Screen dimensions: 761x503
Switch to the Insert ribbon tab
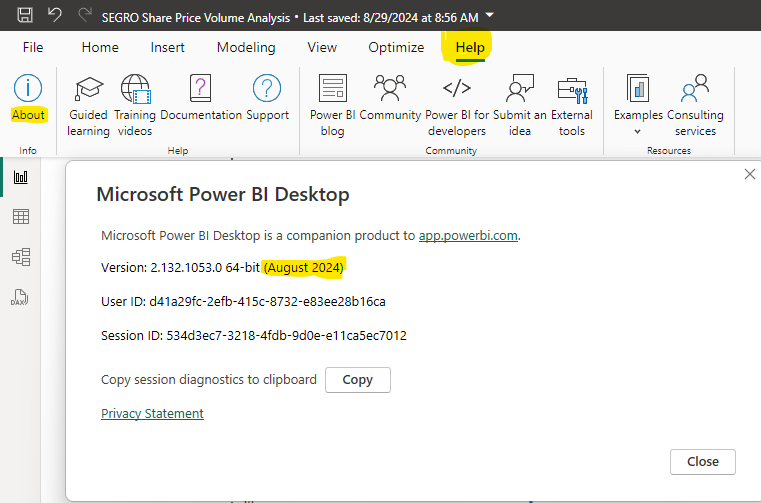167,47
